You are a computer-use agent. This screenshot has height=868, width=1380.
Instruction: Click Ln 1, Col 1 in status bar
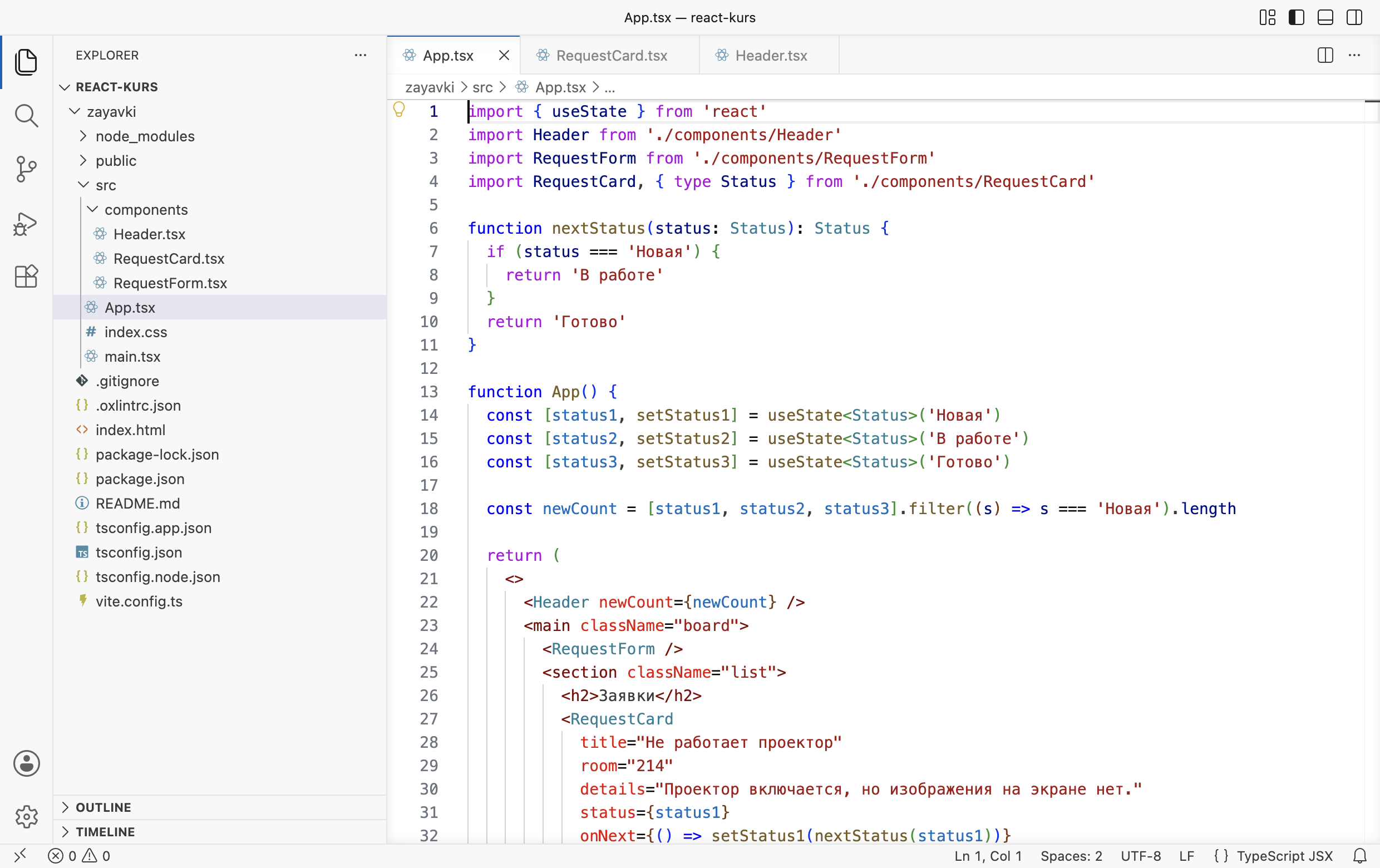pyautogui.click(x=988, y=855)
